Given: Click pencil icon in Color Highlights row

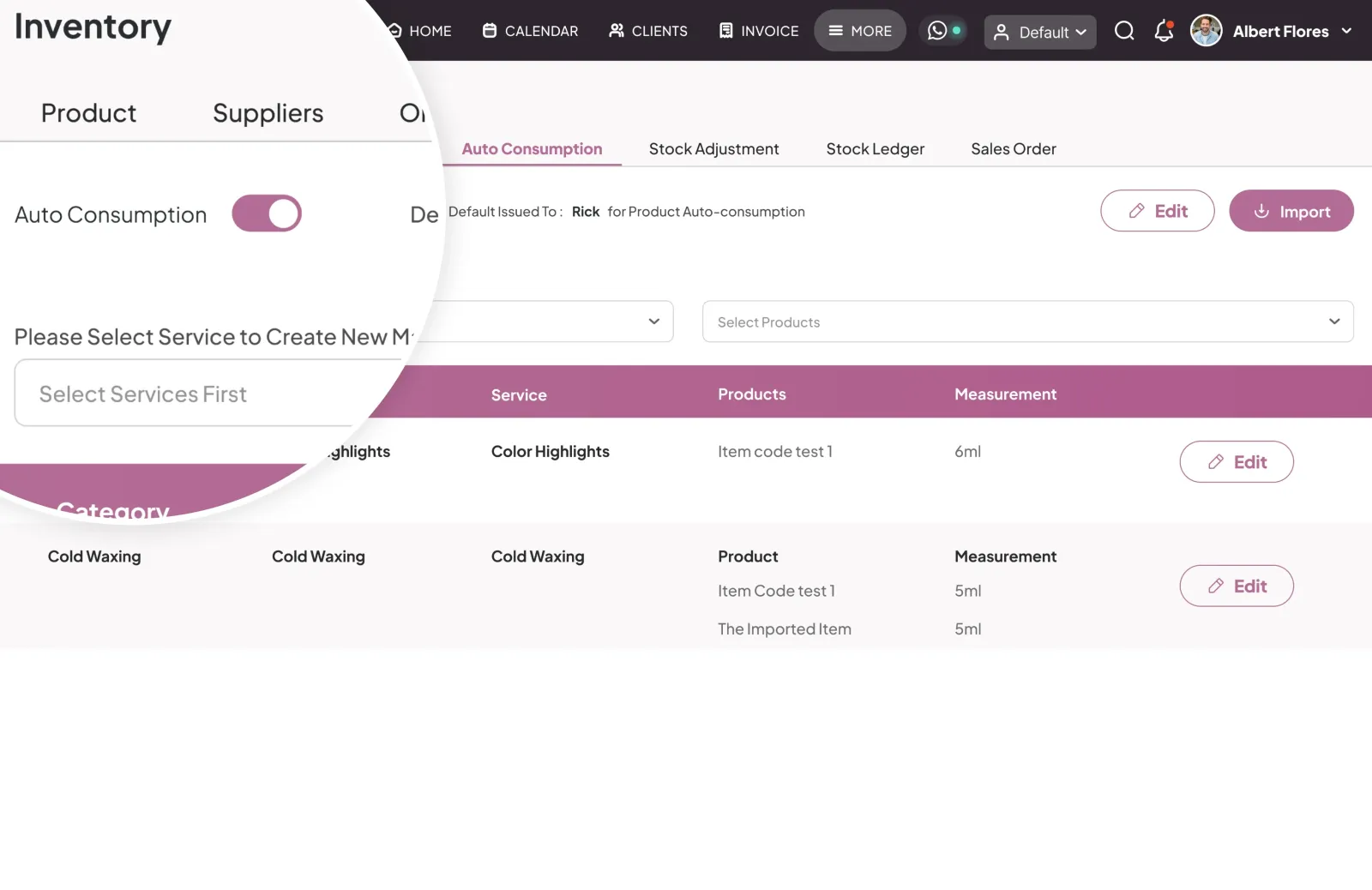Looking at the screenshot, I should coord(1216,462).
